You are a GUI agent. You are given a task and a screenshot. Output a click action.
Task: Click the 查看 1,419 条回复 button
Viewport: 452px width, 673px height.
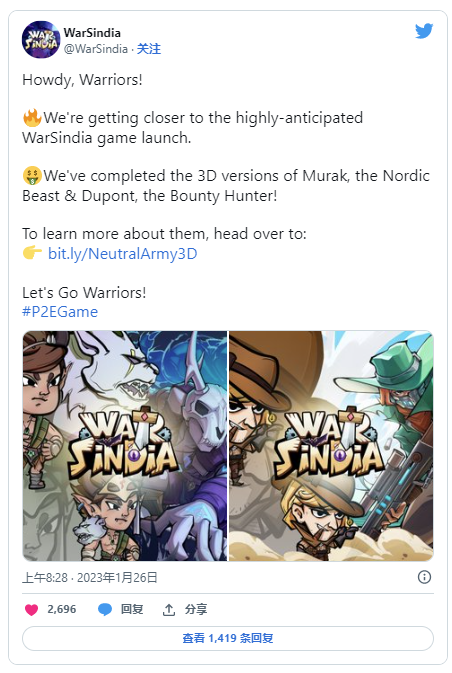click(x=228, y=638)
